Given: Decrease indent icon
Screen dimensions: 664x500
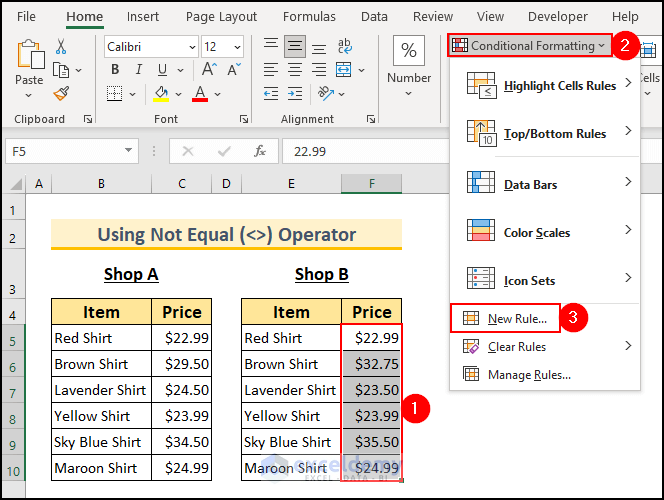Looking at the screenshot, I should [271, 94].
